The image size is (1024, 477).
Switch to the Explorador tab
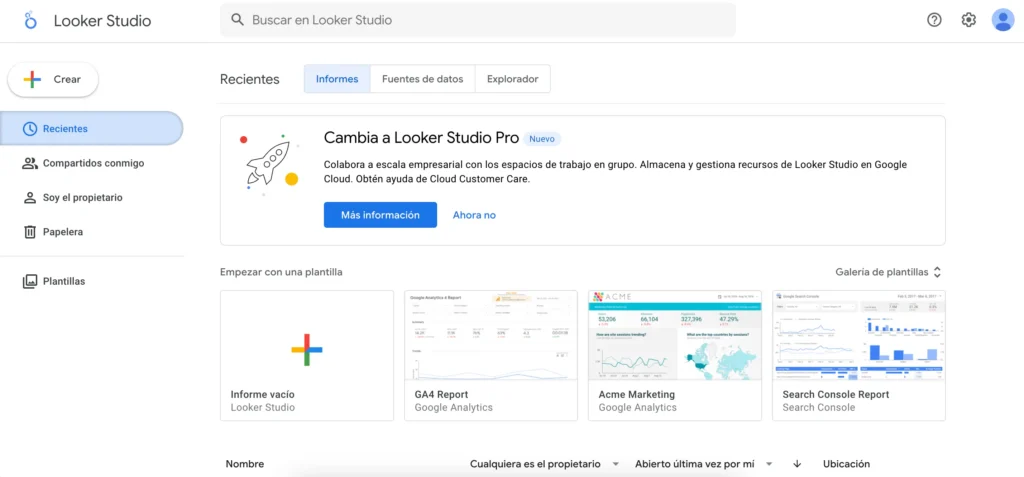coord(512,79)
